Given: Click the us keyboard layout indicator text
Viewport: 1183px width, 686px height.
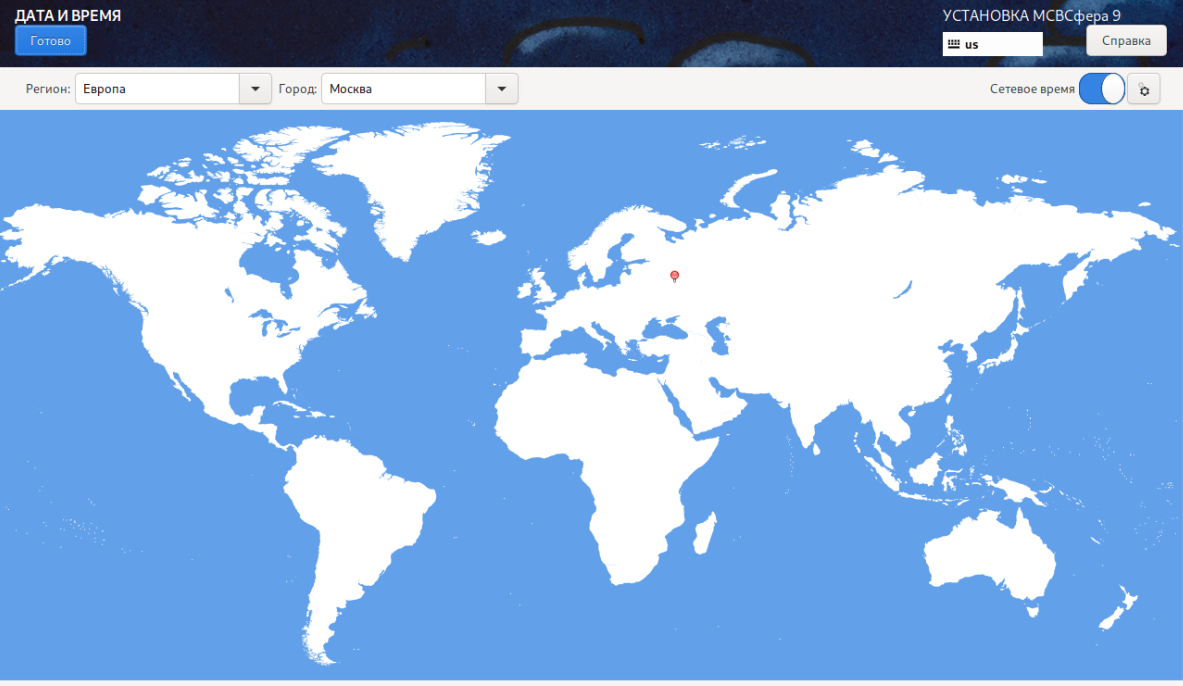Looking at the screenshot, I should tap(972, 45).
